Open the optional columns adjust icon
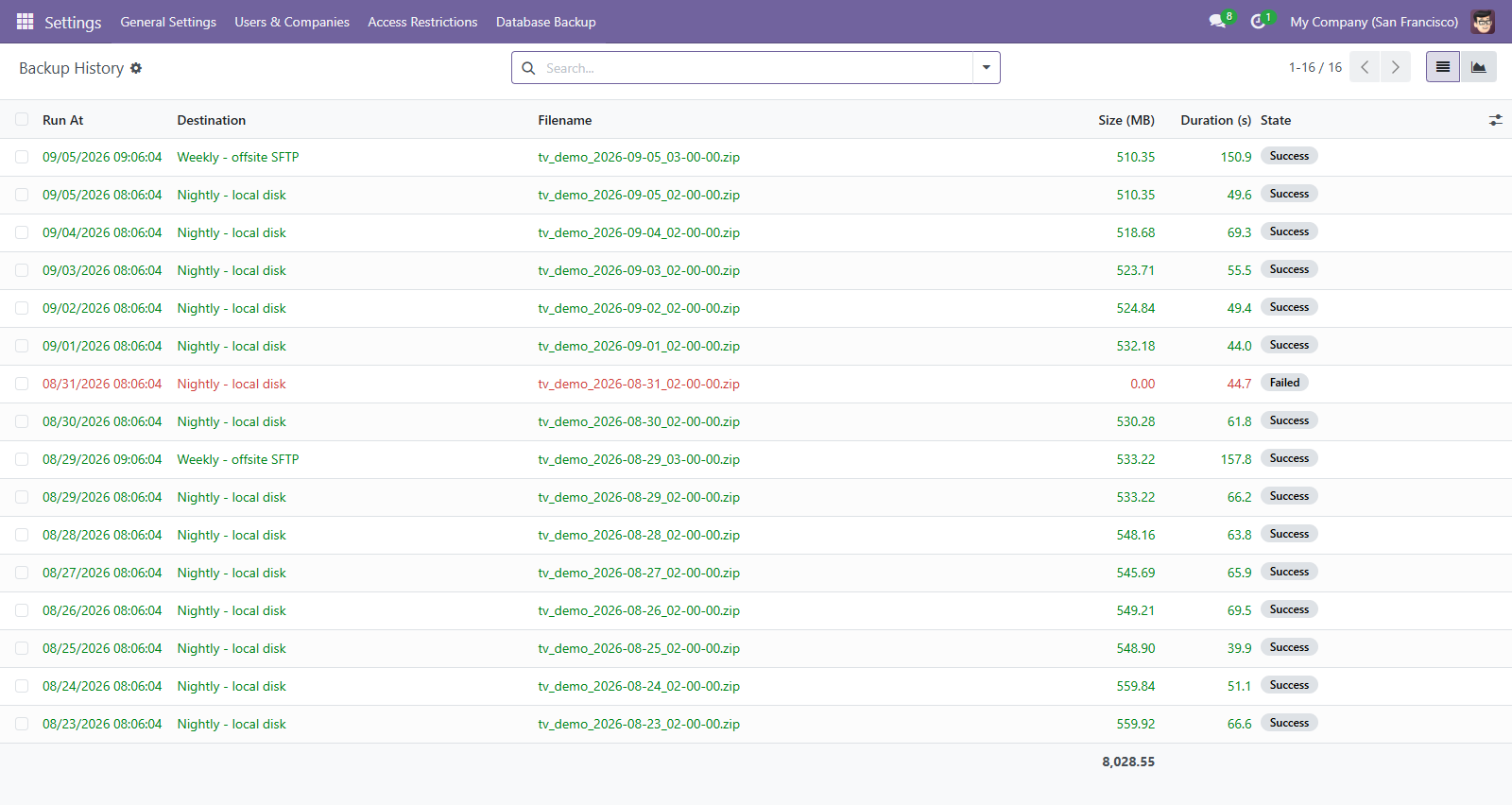 1495,120
